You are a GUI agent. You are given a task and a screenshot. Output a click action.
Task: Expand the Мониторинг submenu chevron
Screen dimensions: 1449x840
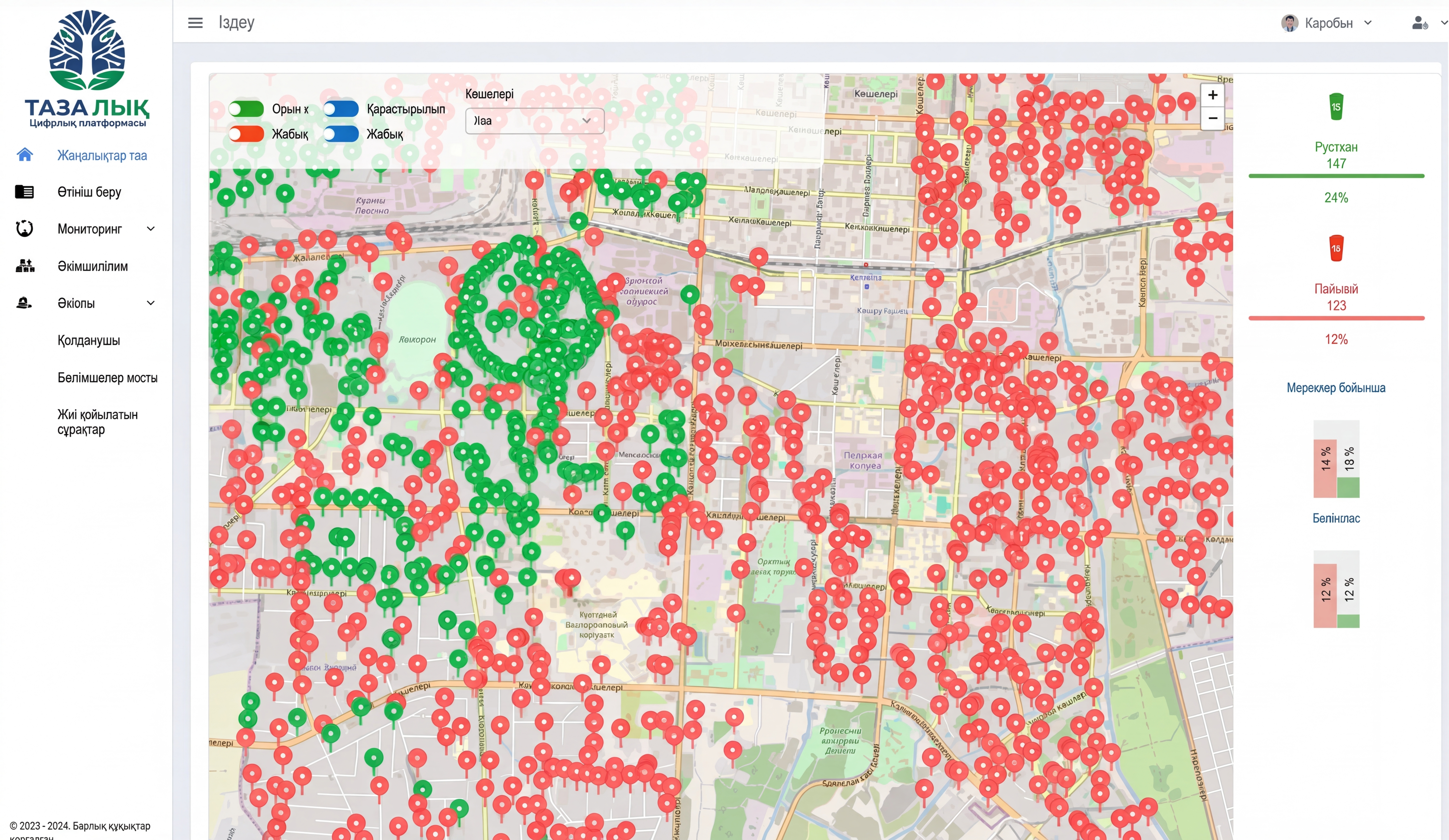tap(151, 229)
